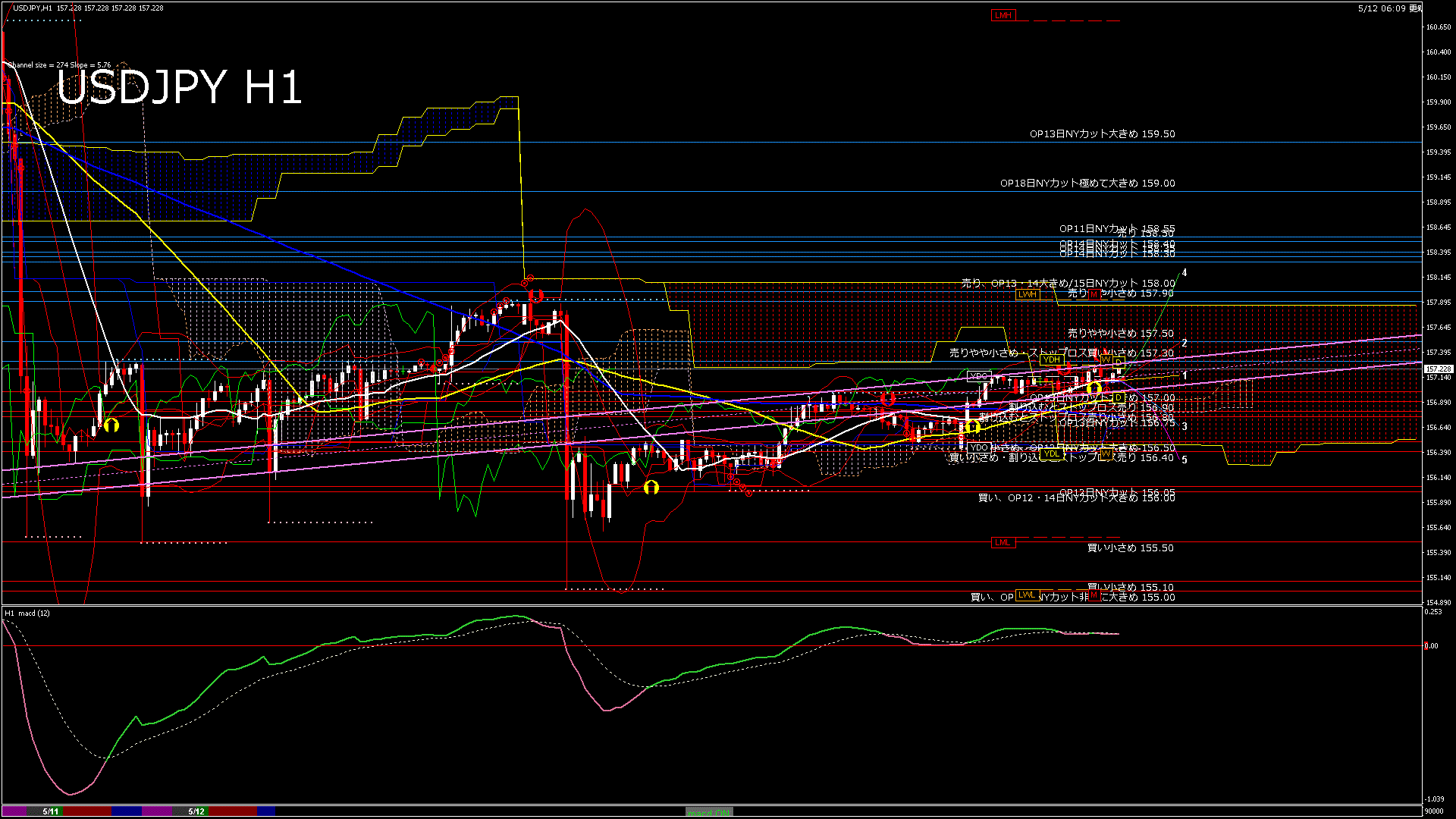The image size is (1456, 819).
Task: Select projection line end labeled 3
Action: (1185, 427)
